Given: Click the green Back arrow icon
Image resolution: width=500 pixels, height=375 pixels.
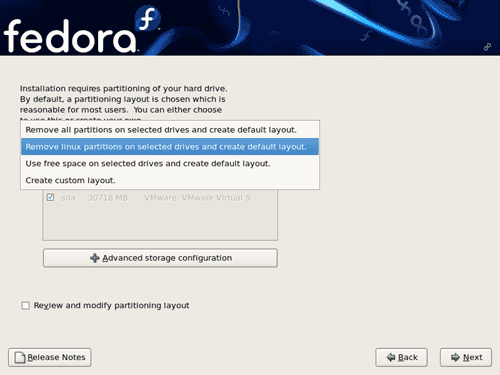Looking at the screenshot, I should 391,357.
